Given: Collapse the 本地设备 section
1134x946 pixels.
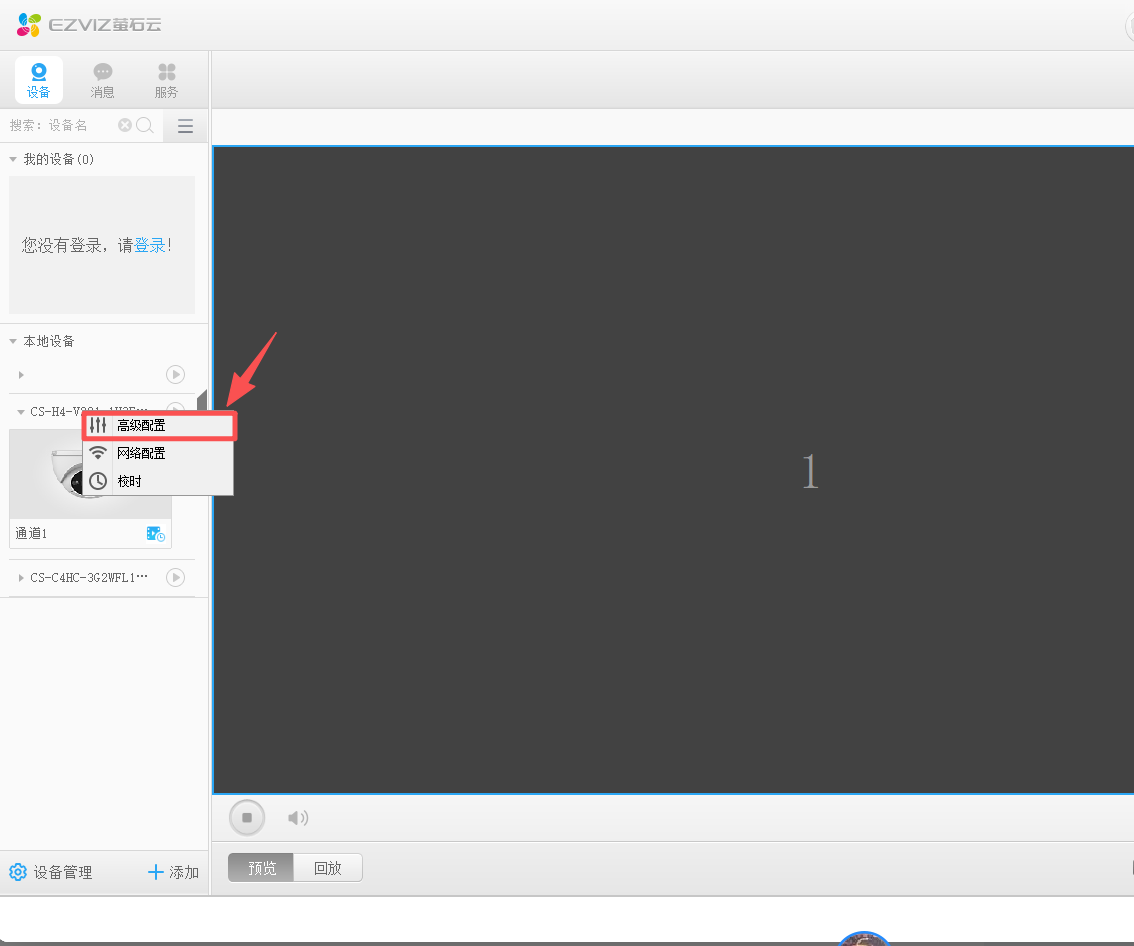Looking at the screenshot, I should pos(13,342).
